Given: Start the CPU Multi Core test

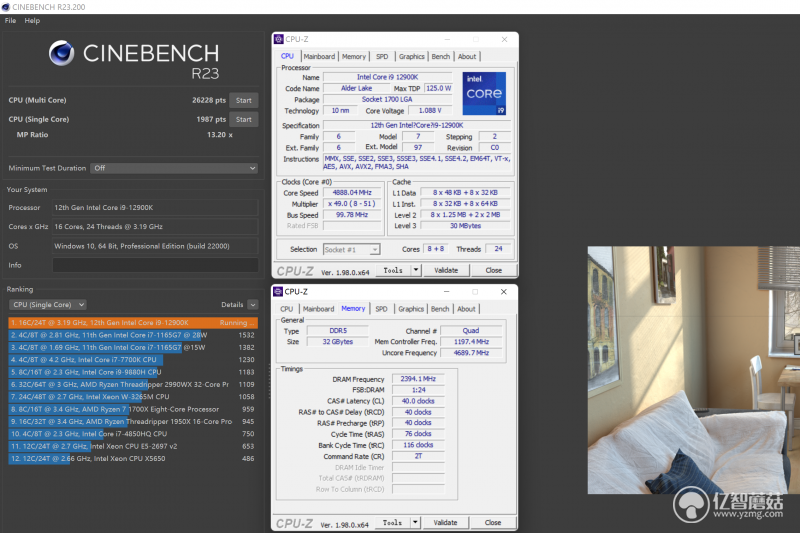Looking at the screenshot, I should (243, 100).
